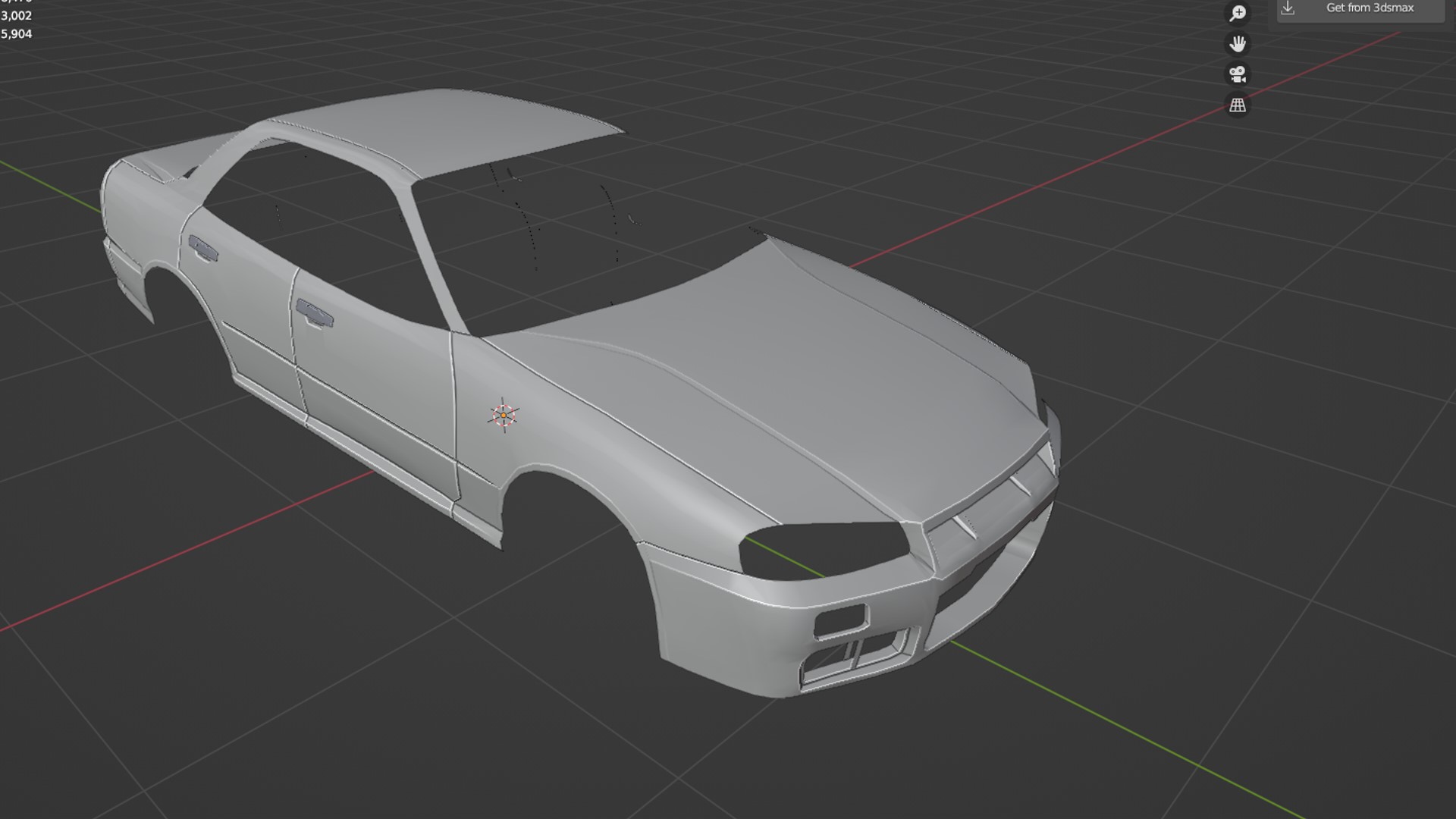Viewport: 1456px width, 819px height.
Task: Click the zoom magnifier viewport icon
Action: pos(1238,13)
